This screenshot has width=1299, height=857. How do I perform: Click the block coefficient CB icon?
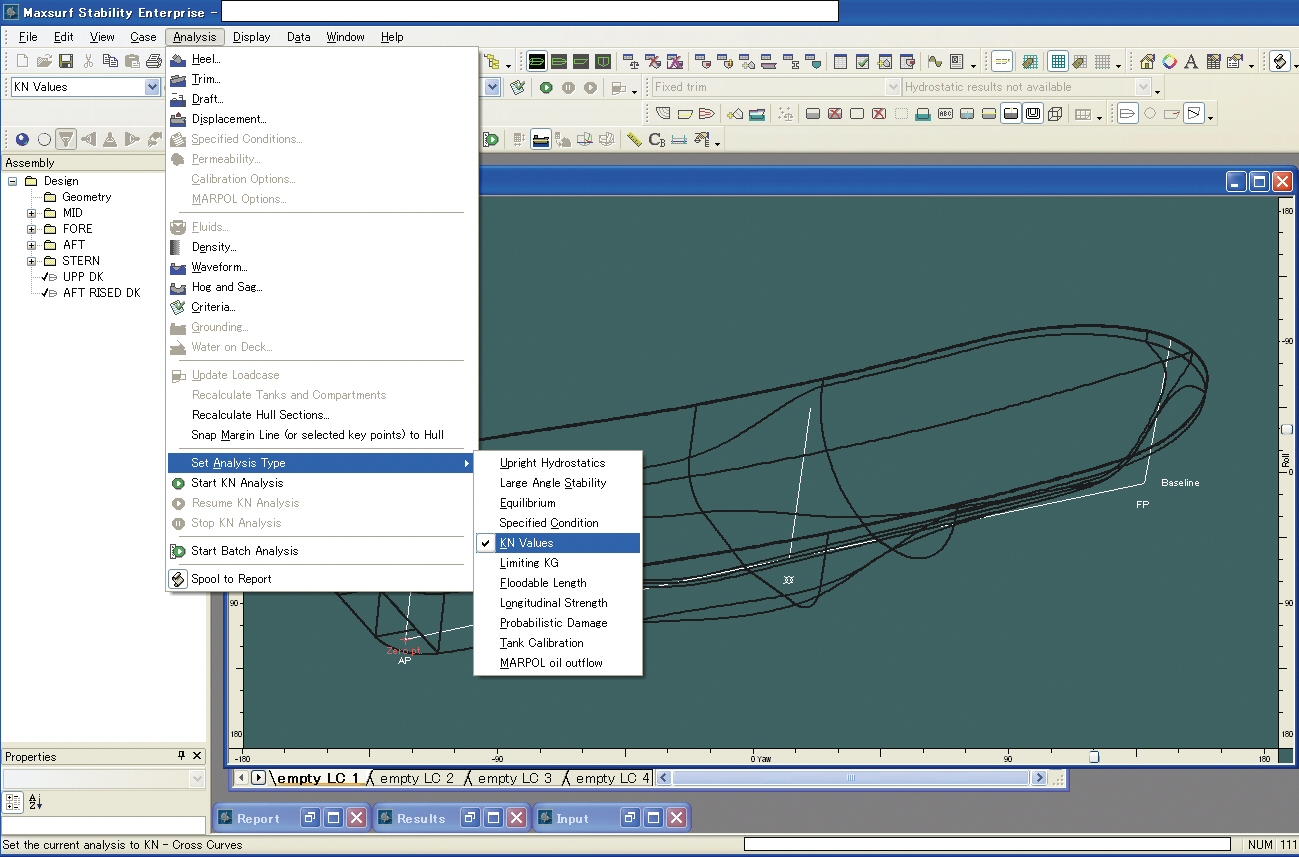[x=657, y=140]
